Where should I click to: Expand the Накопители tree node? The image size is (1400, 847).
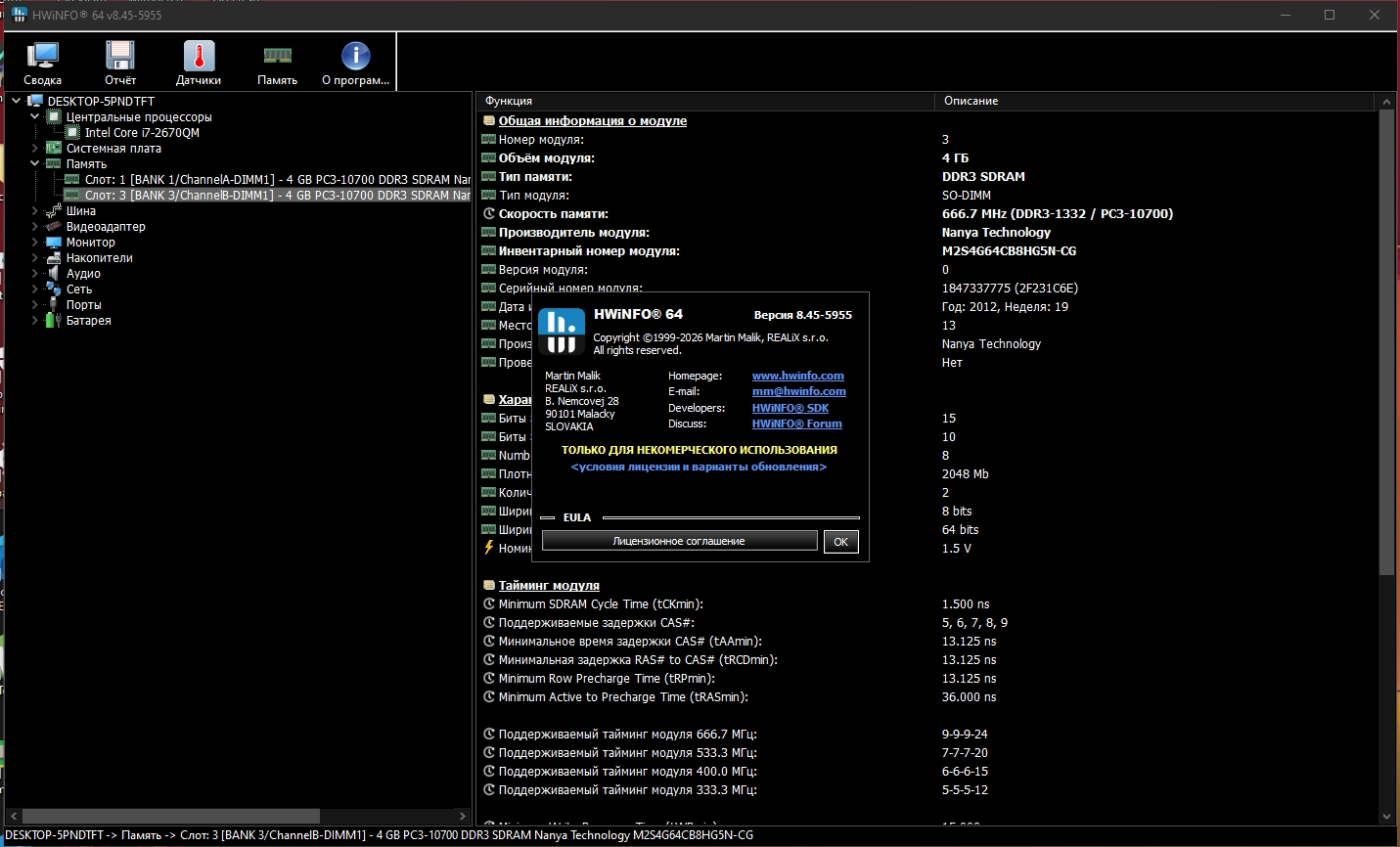coord(35,257)
